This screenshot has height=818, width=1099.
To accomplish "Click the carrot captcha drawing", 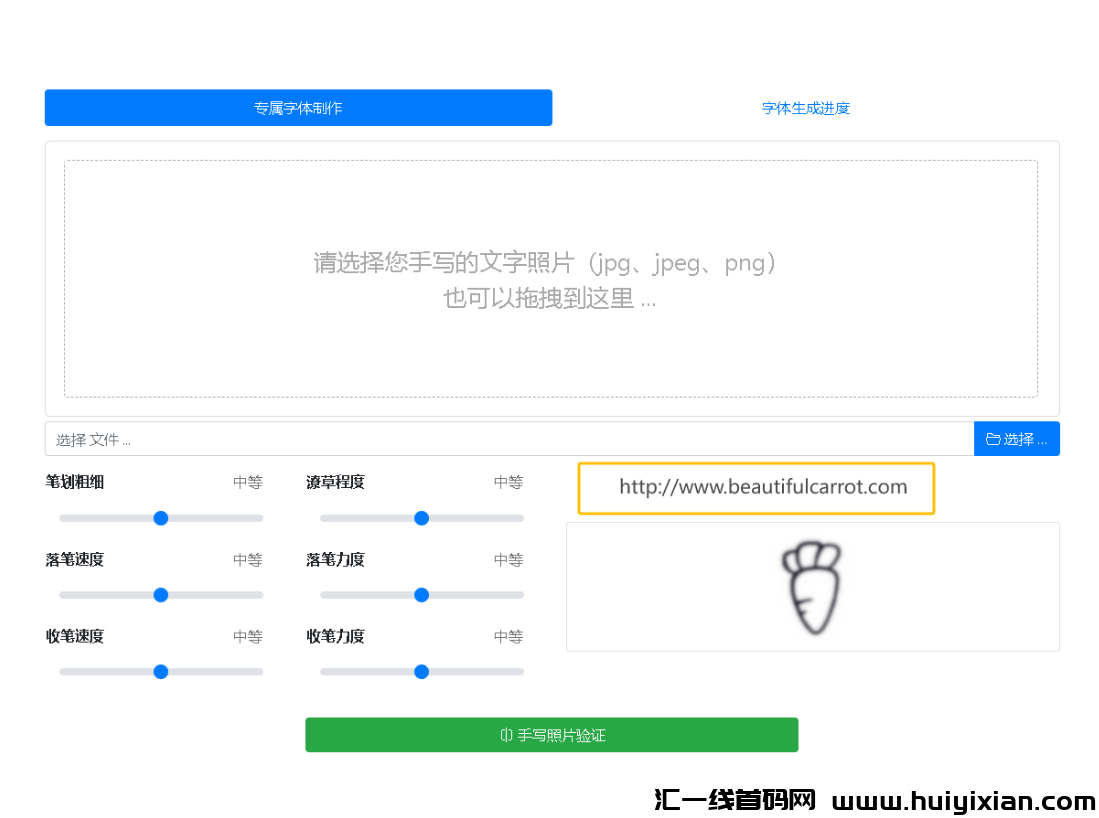I will point(812,586).
